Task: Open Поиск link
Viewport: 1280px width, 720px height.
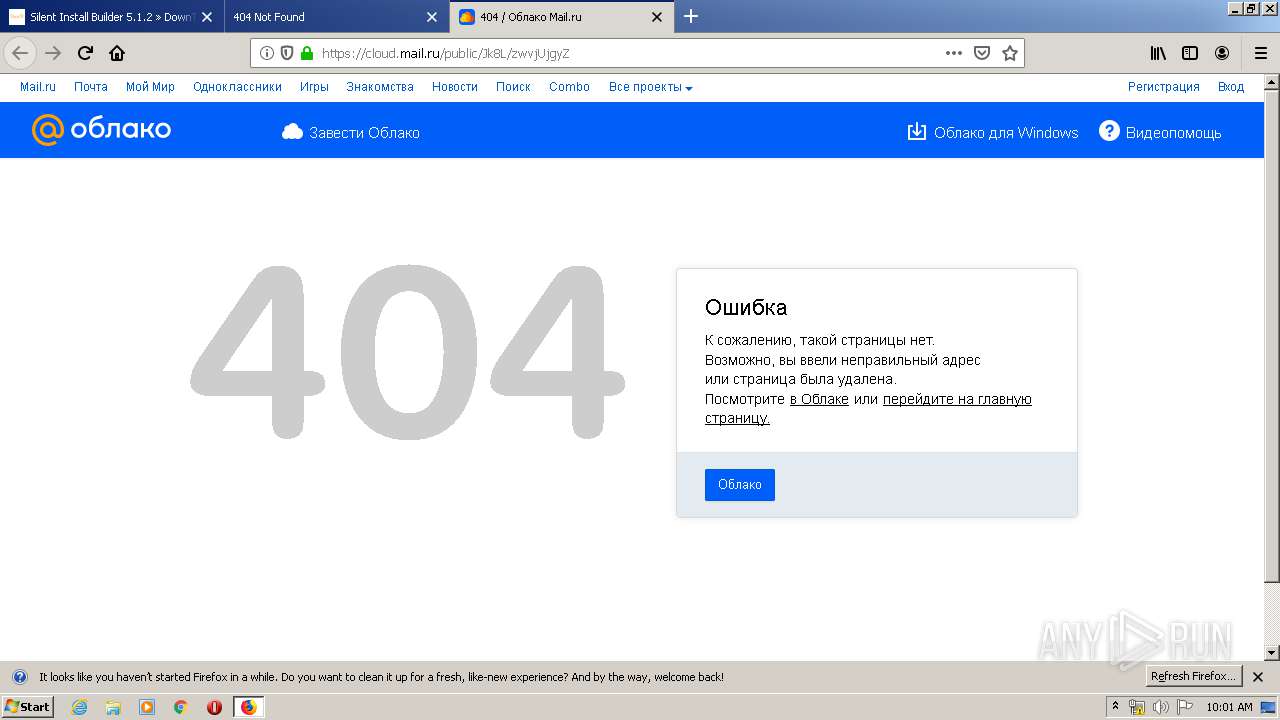Action: [x=513, y=87]
